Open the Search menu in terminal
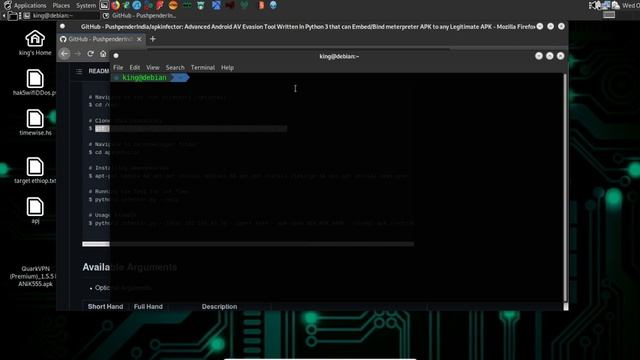 click(175, 67)
